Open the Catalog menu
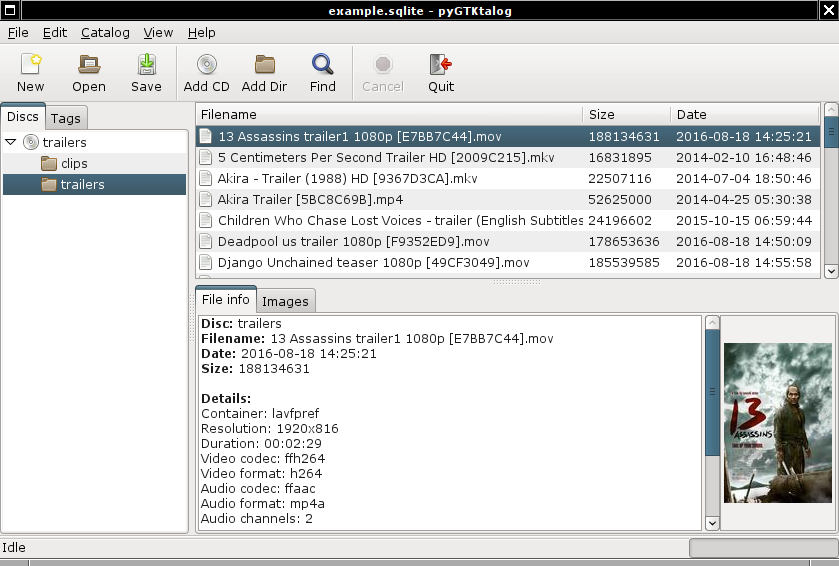This screenshot has width=839, height=566. pyautogui.click(x=105, y=32)
